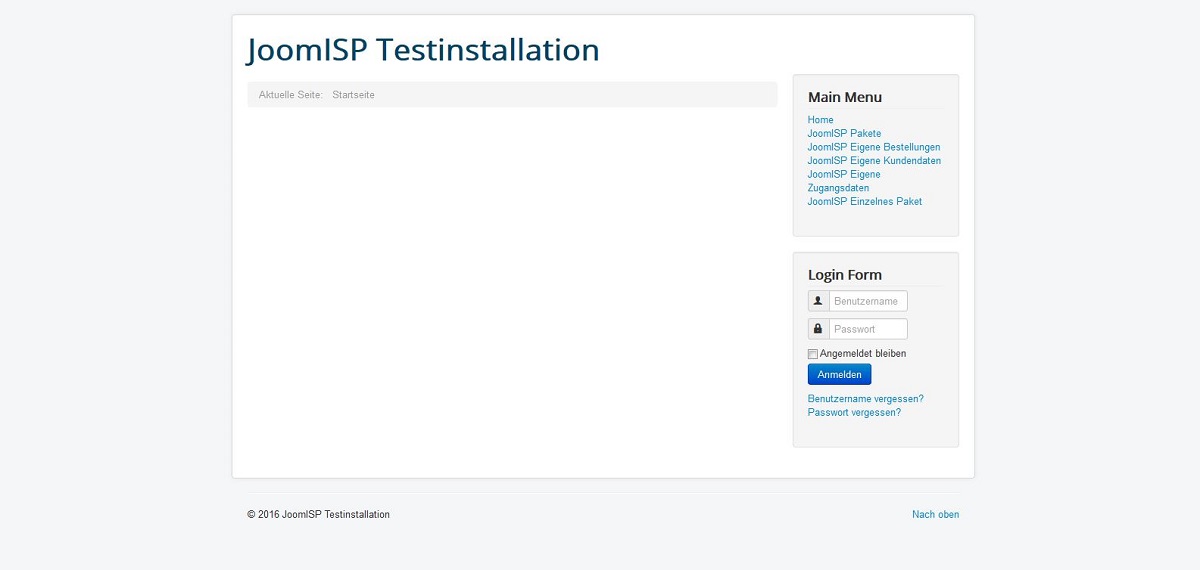Click the Angemeldet bleiben label text
The image size is (1200, 570).
tap(863, 354)
